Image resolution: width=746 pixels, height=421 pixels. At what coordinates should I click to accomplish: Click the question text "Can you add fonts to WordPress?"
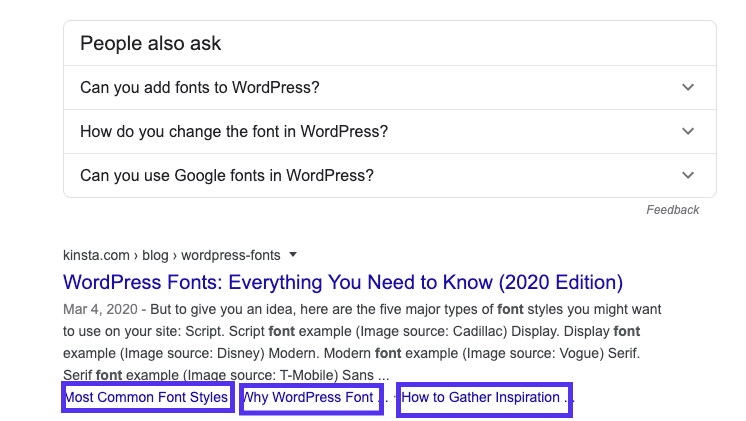click(x=200, y=87)
